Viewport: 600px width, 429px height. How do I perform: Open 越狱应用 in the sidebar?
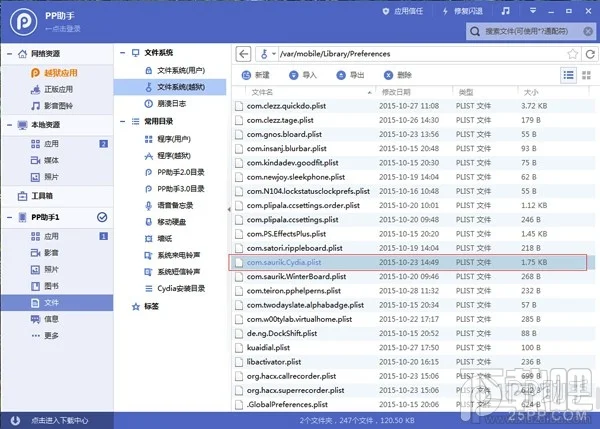[54, 73]
